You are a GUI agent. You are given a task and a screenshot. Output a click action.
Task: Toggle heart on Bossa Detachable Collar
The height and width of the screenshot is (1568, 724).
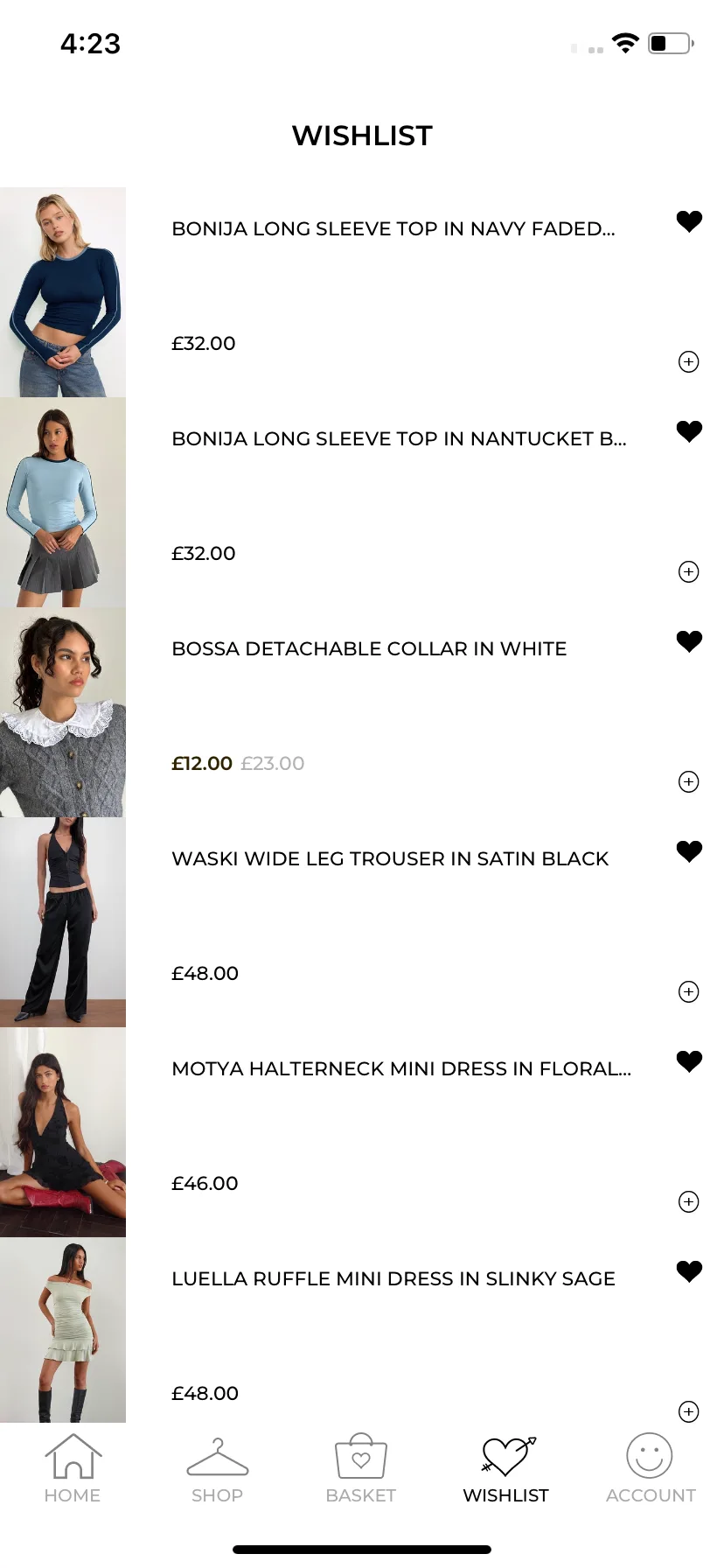point(689,641)
